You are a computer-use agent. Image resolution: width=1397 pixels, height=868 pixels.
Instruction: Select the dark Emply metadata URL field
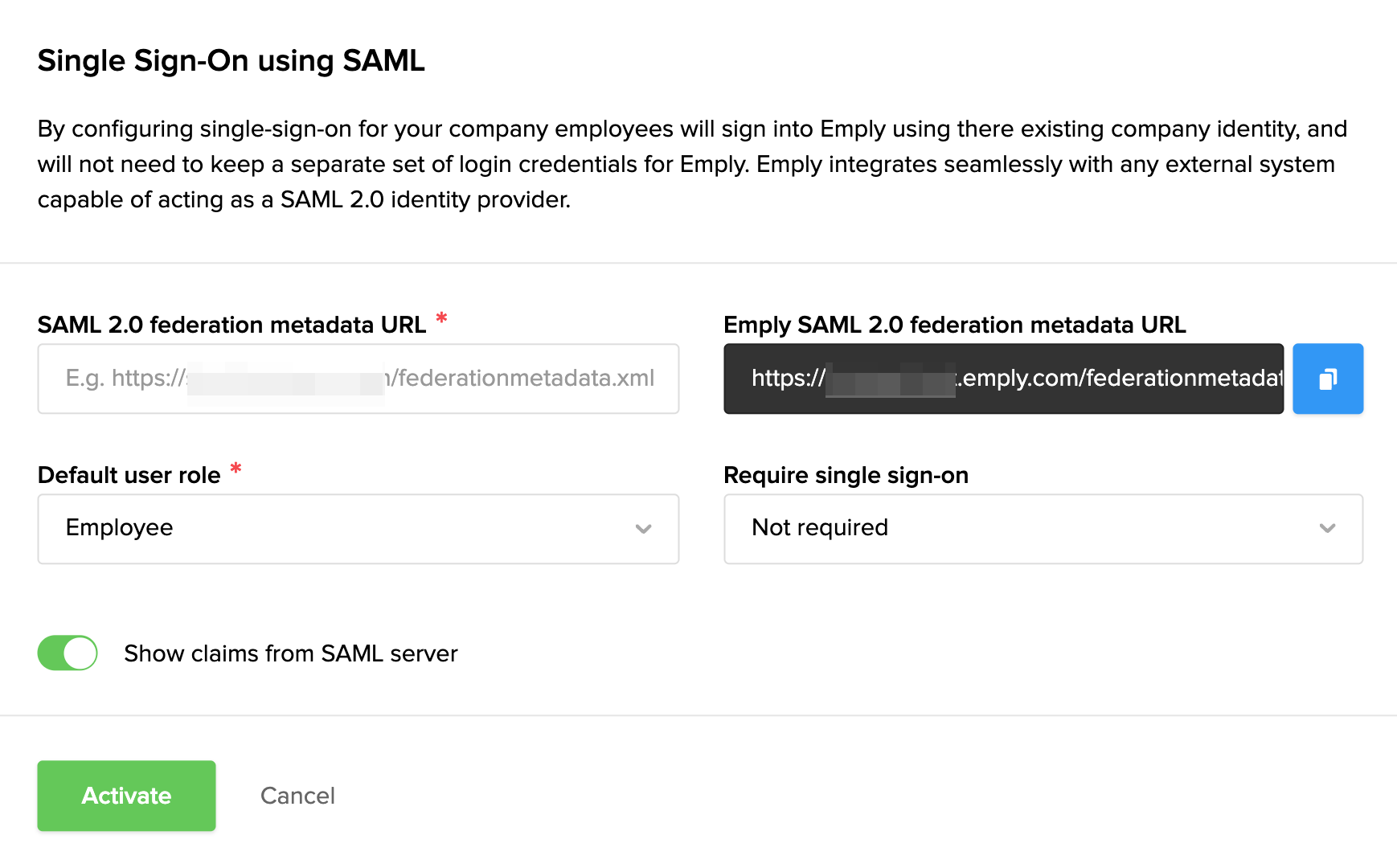[1003, 379]
